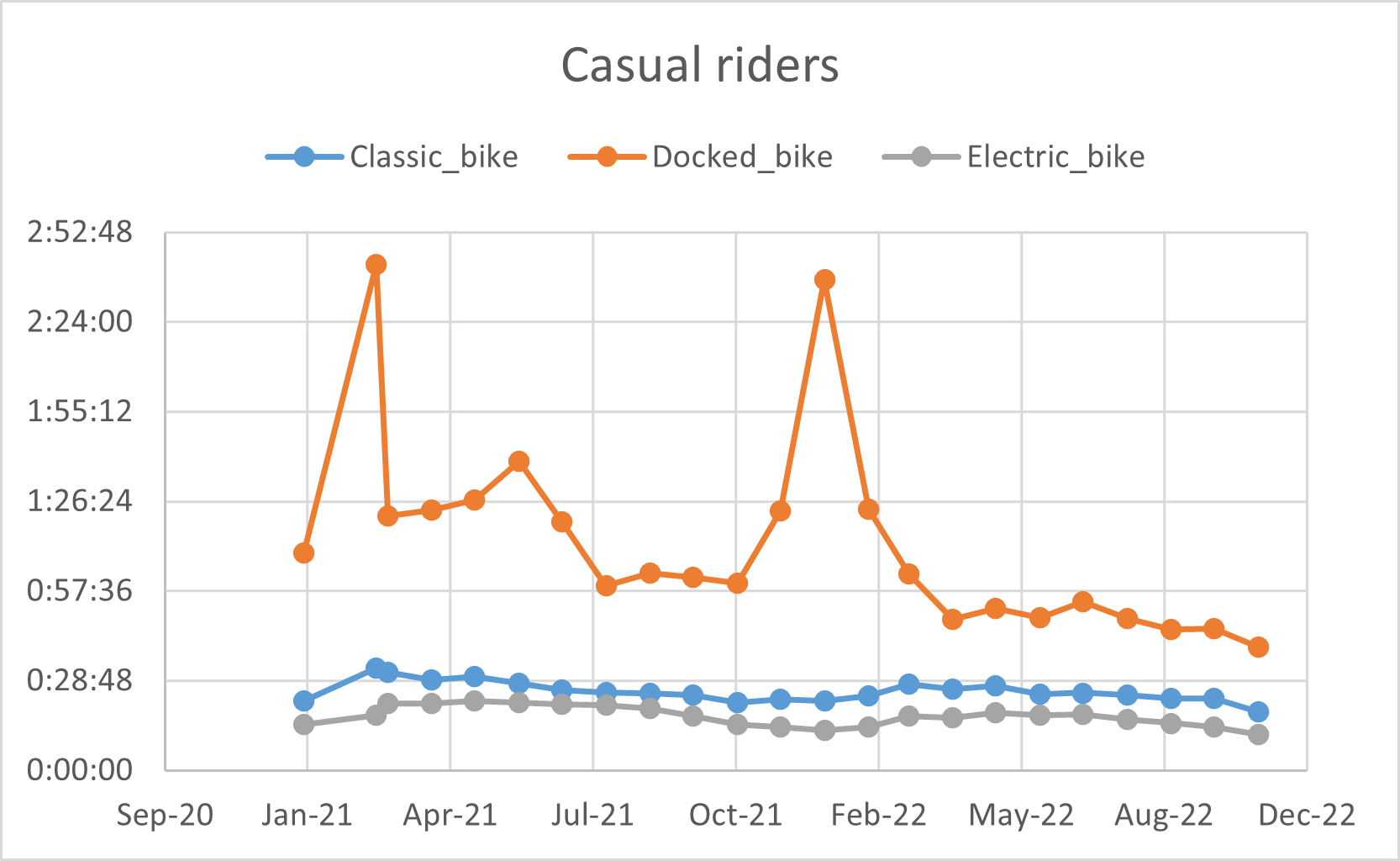Select the Classic_bike legend label

coord(434,157)
